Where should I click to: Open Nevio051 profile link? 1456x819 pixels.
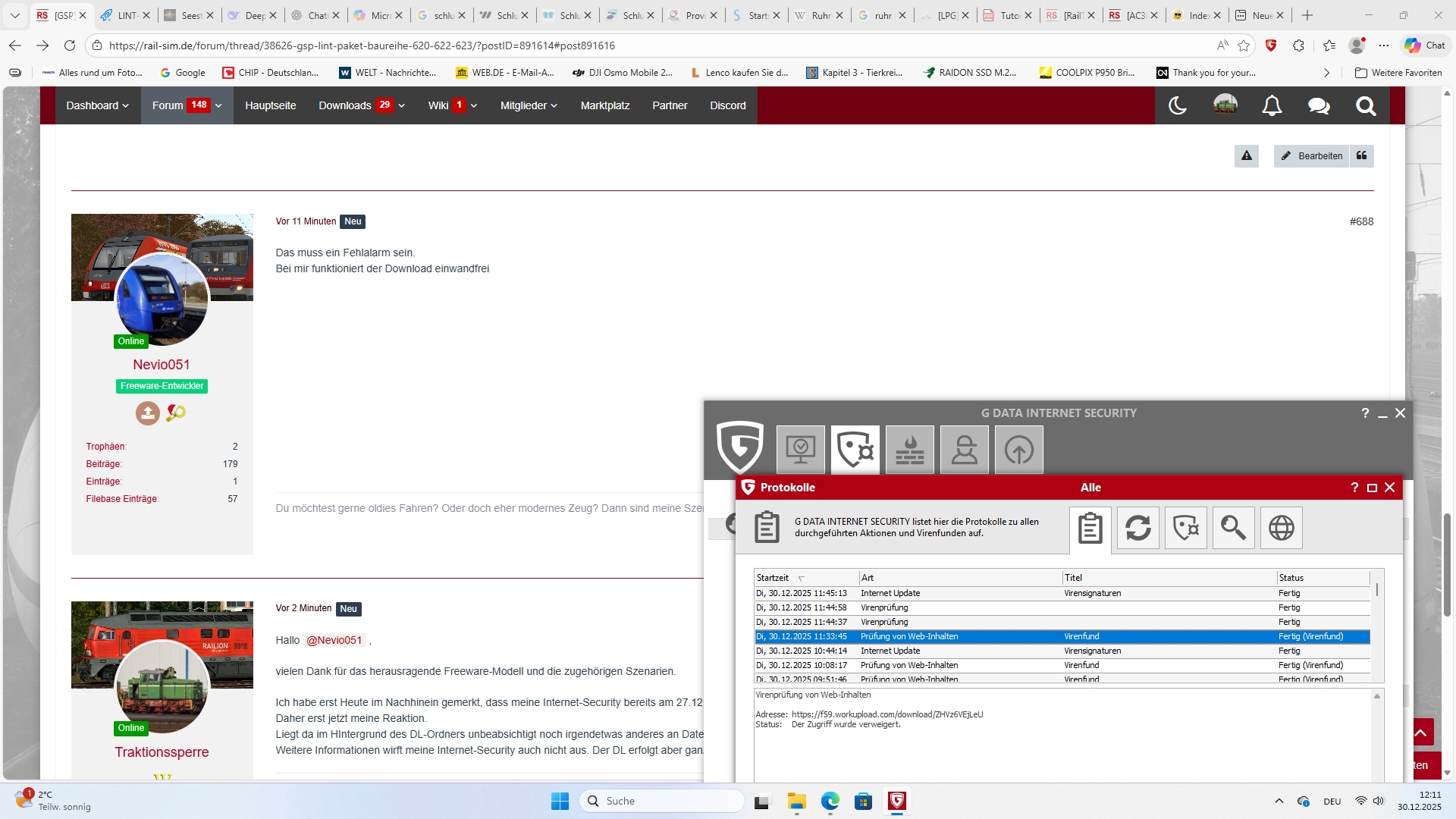(162, 365)
